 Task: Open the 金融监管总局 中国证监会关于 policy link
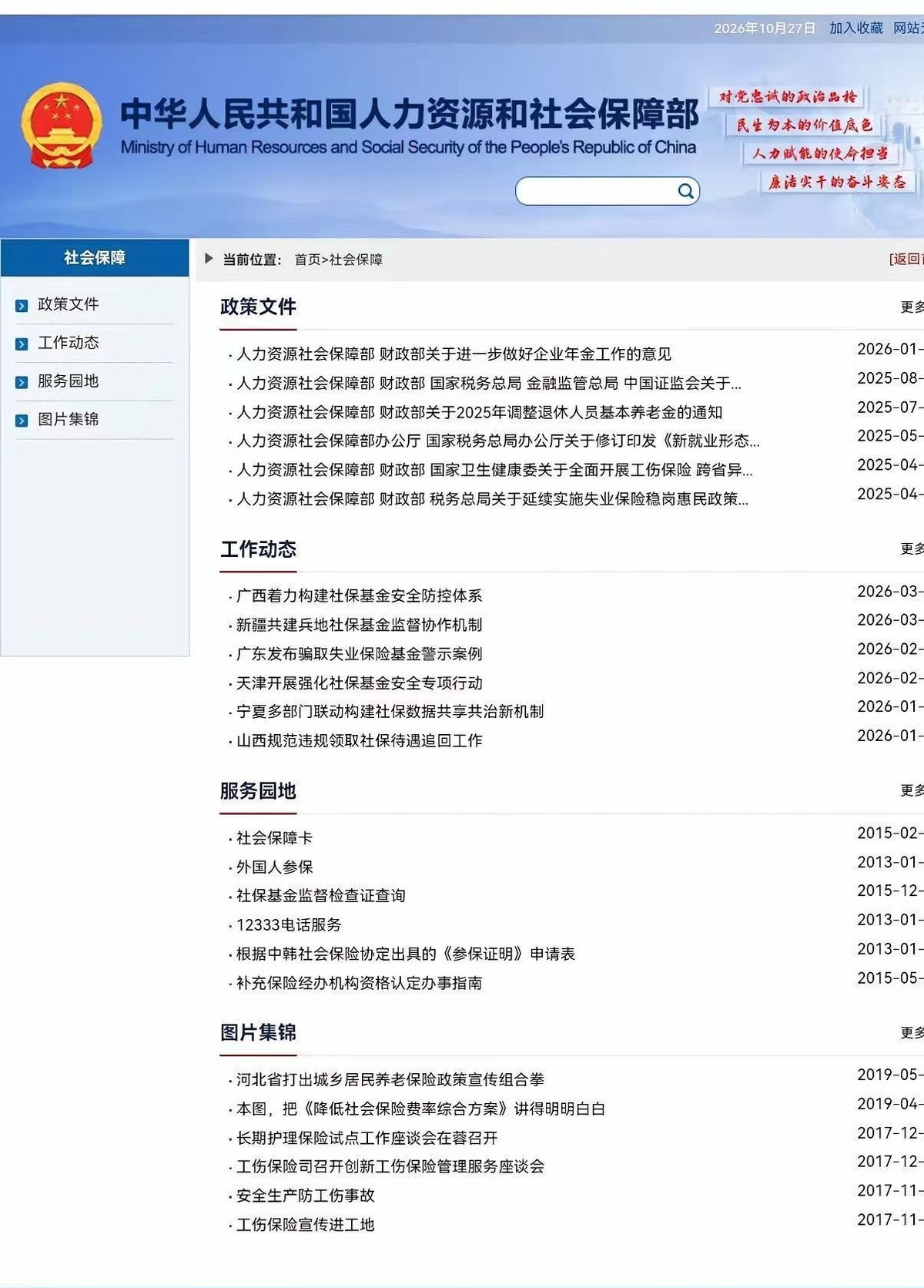click(488, 384)
